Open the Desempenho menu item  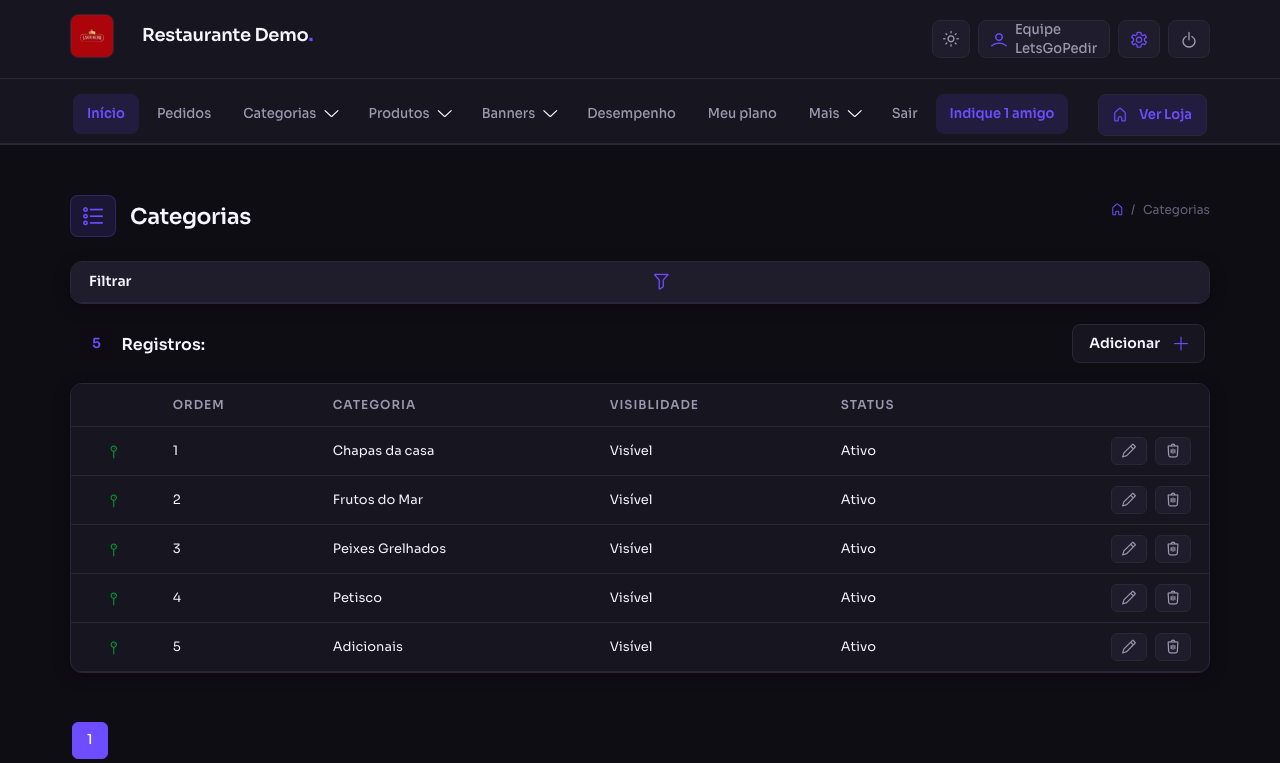click(631, 114)
